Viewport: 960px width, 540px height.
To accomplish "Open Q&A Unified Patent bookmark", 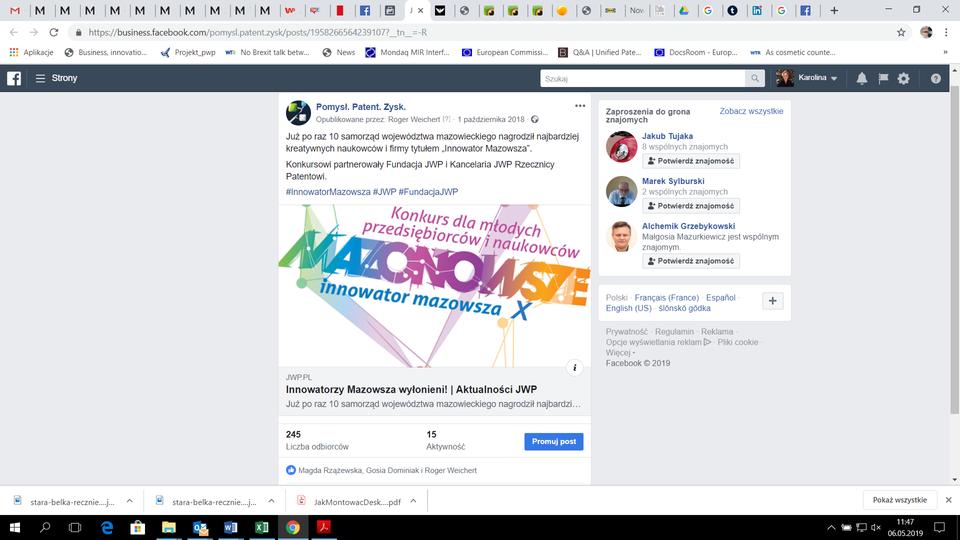I will (599, 53).
